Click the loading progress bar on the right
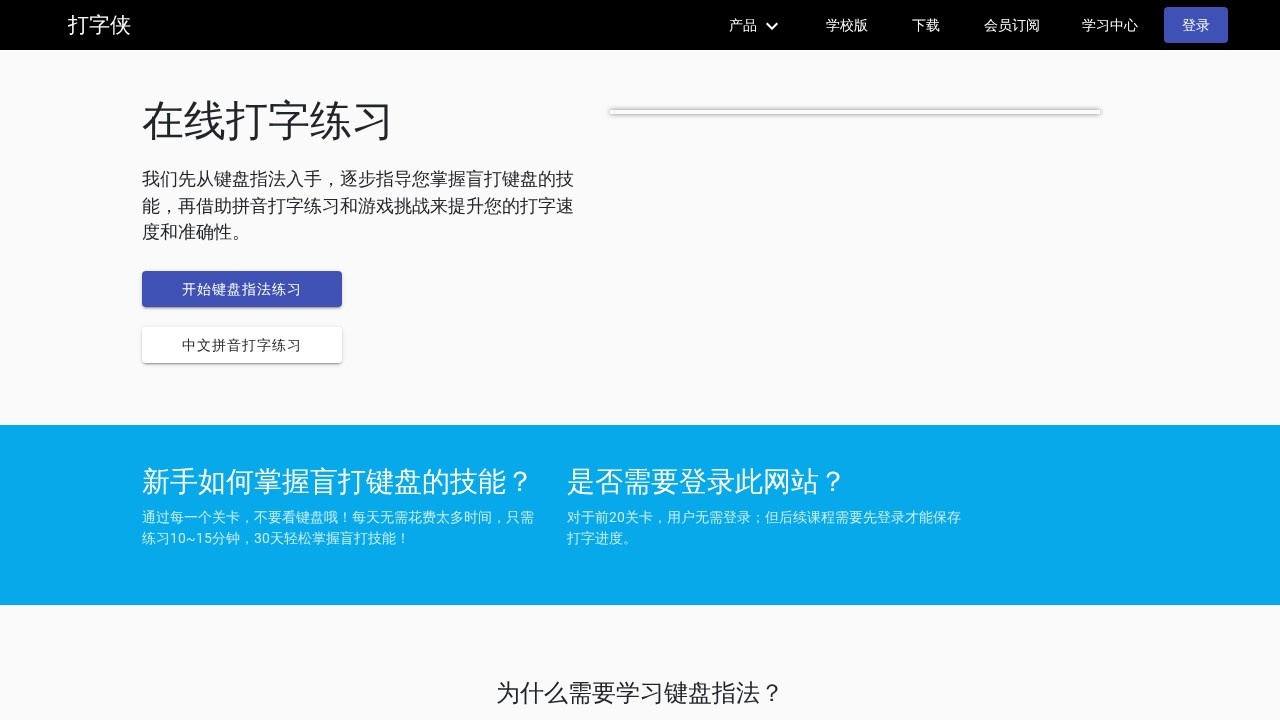Viewport: 1280px width, 720px height. [854, 111]
